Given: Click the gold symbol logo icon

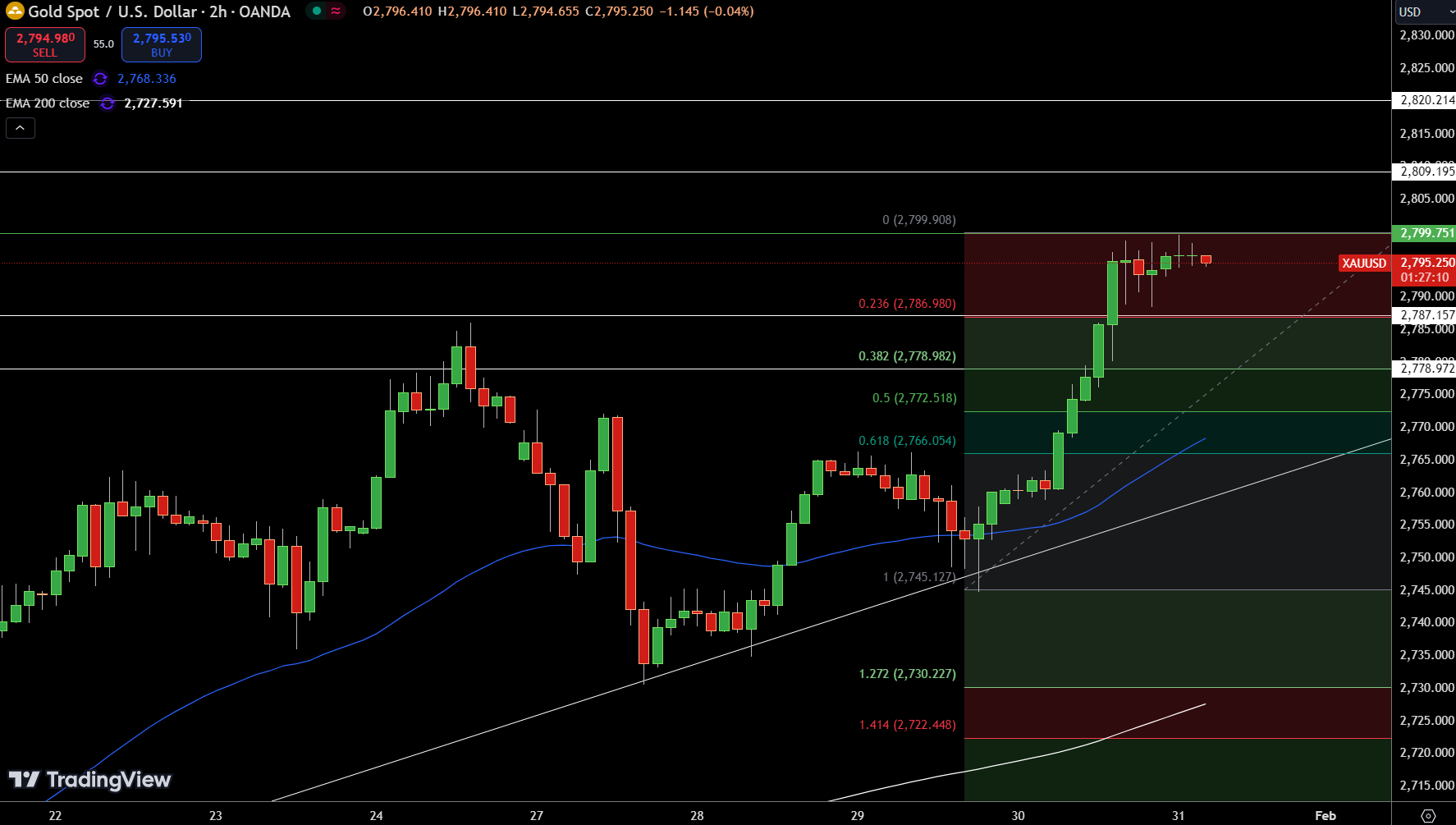Looking at the screenshot, I should [15, 11].
